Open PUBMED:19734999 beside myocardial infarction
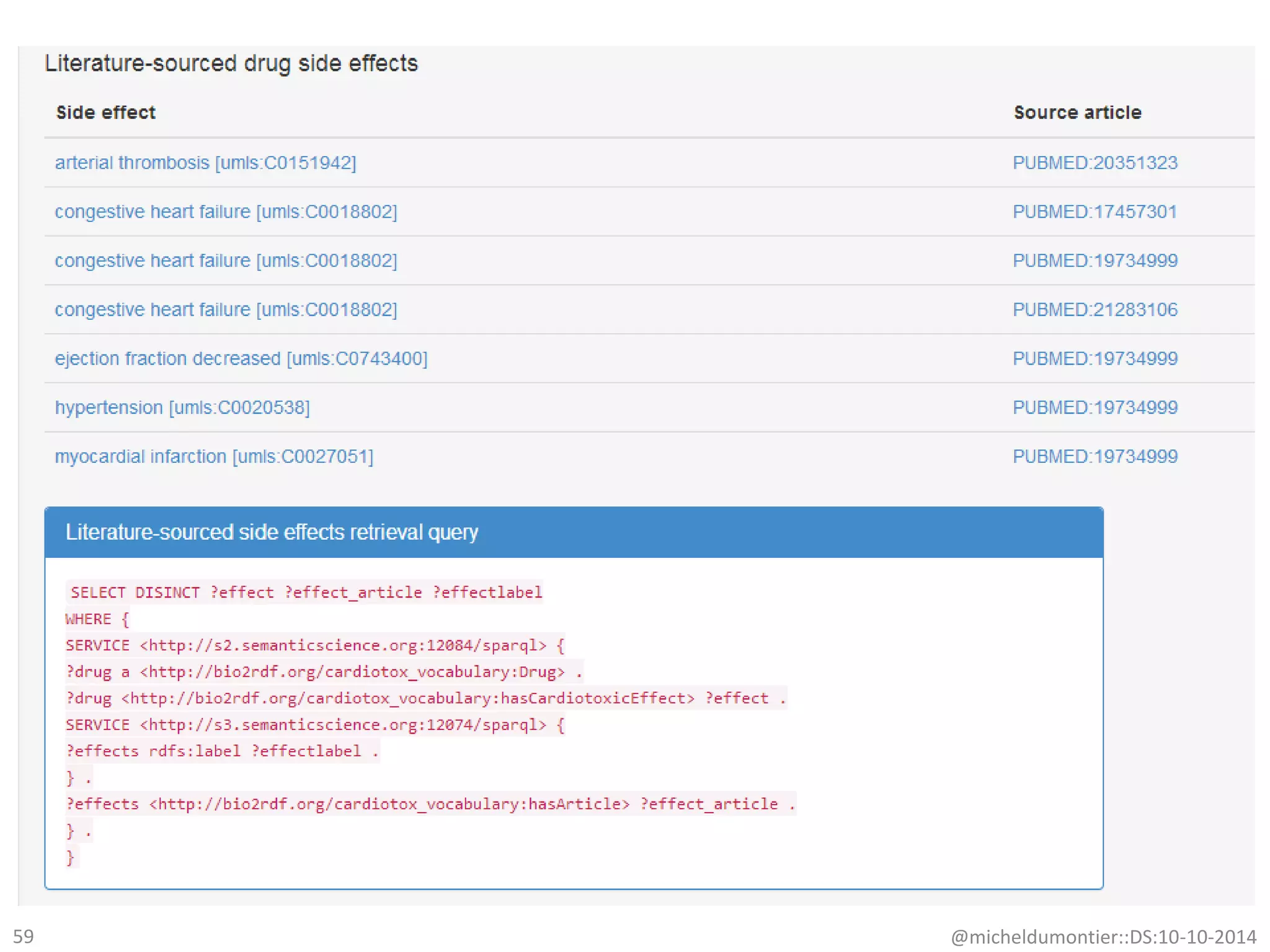 click(1095, 457)
